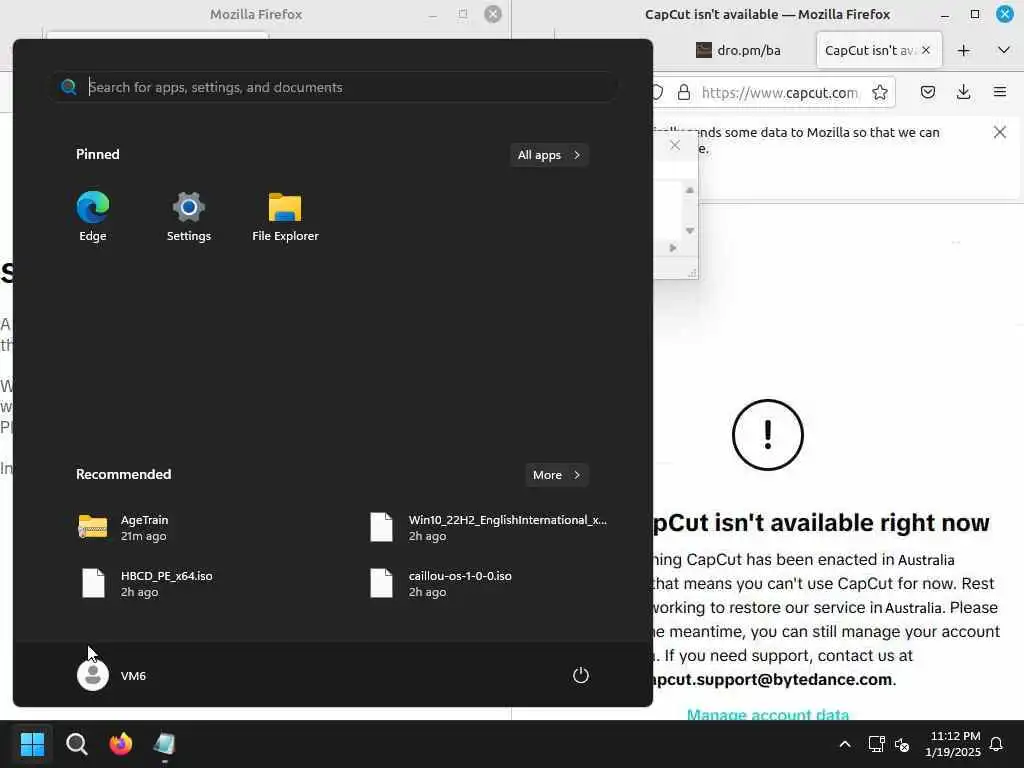Minimize the CapCut Firefox window
Screen dimensions: 1024x768
click(x=945, y=14)
